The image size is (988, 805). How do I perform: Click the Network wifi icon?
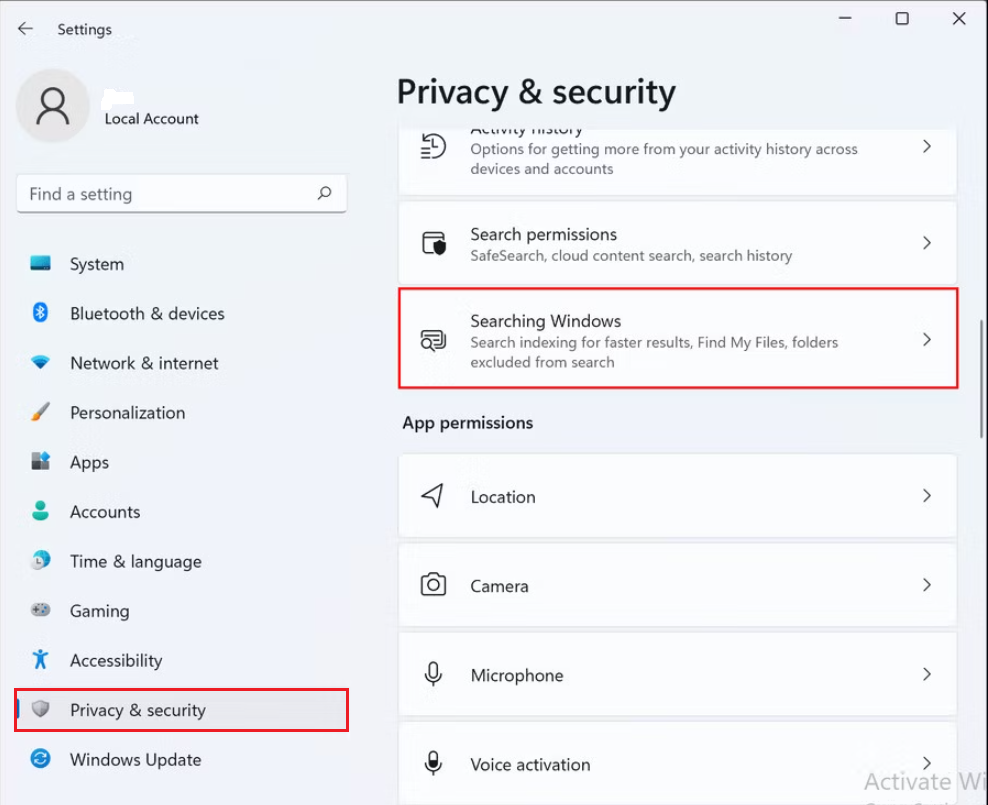40,362
